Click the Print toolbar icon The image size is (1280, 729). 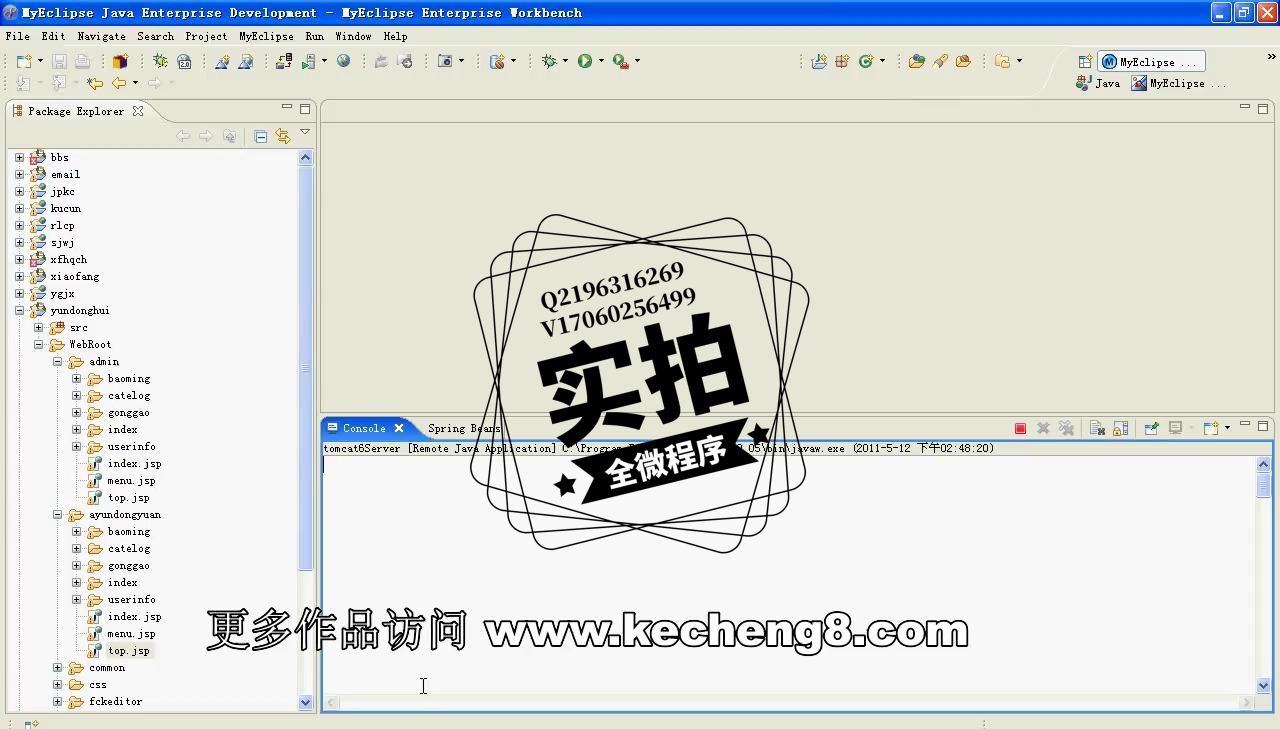click(x=82, y=61)
